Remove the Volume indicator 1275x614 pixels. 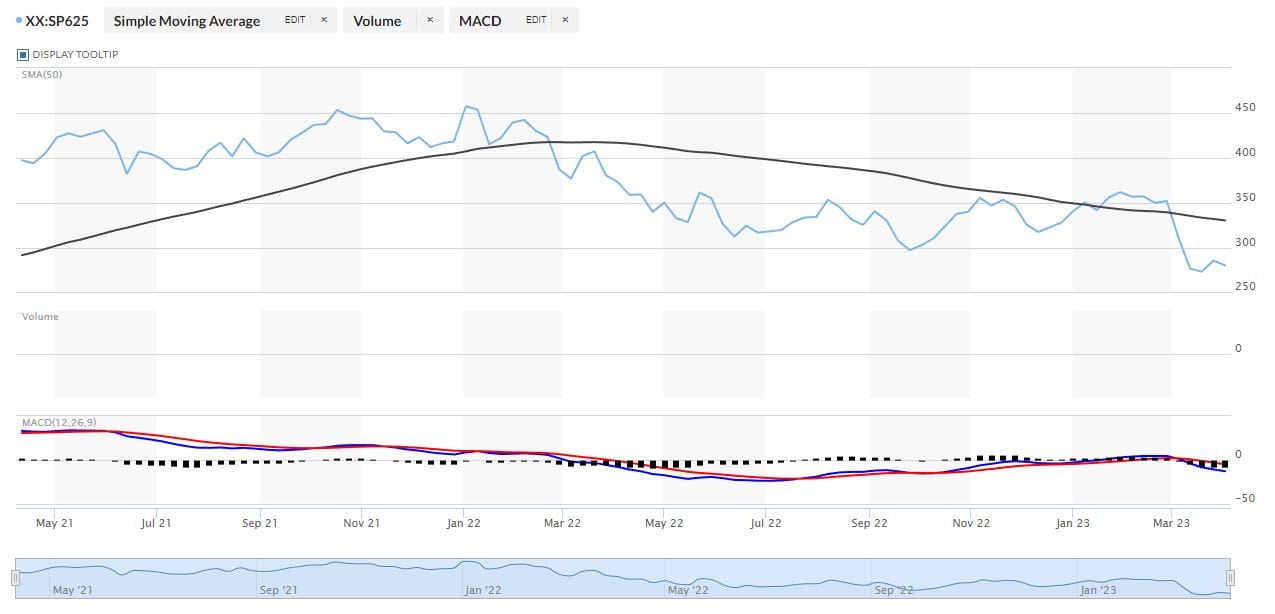tap(429, 19)
